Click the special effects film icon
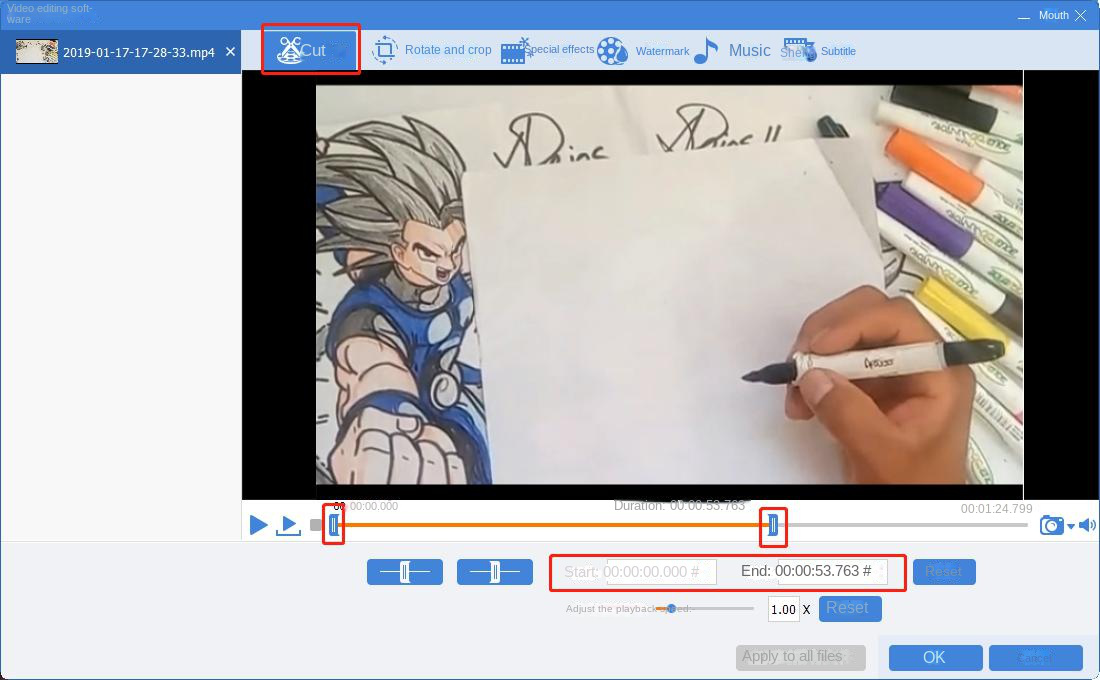The width and height of the screenshot is (1100, 680). [515, 51]
